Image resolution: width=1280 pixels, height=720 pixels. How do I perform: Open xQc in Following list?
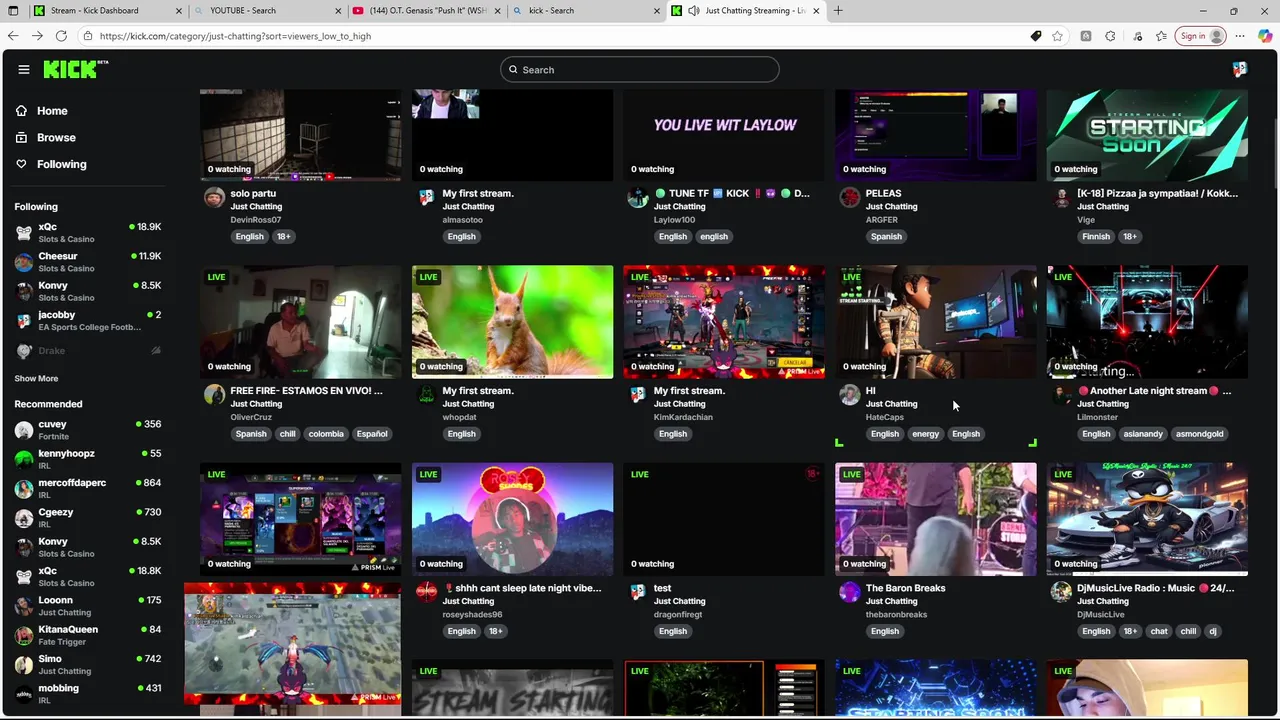(x=88, y=233)
